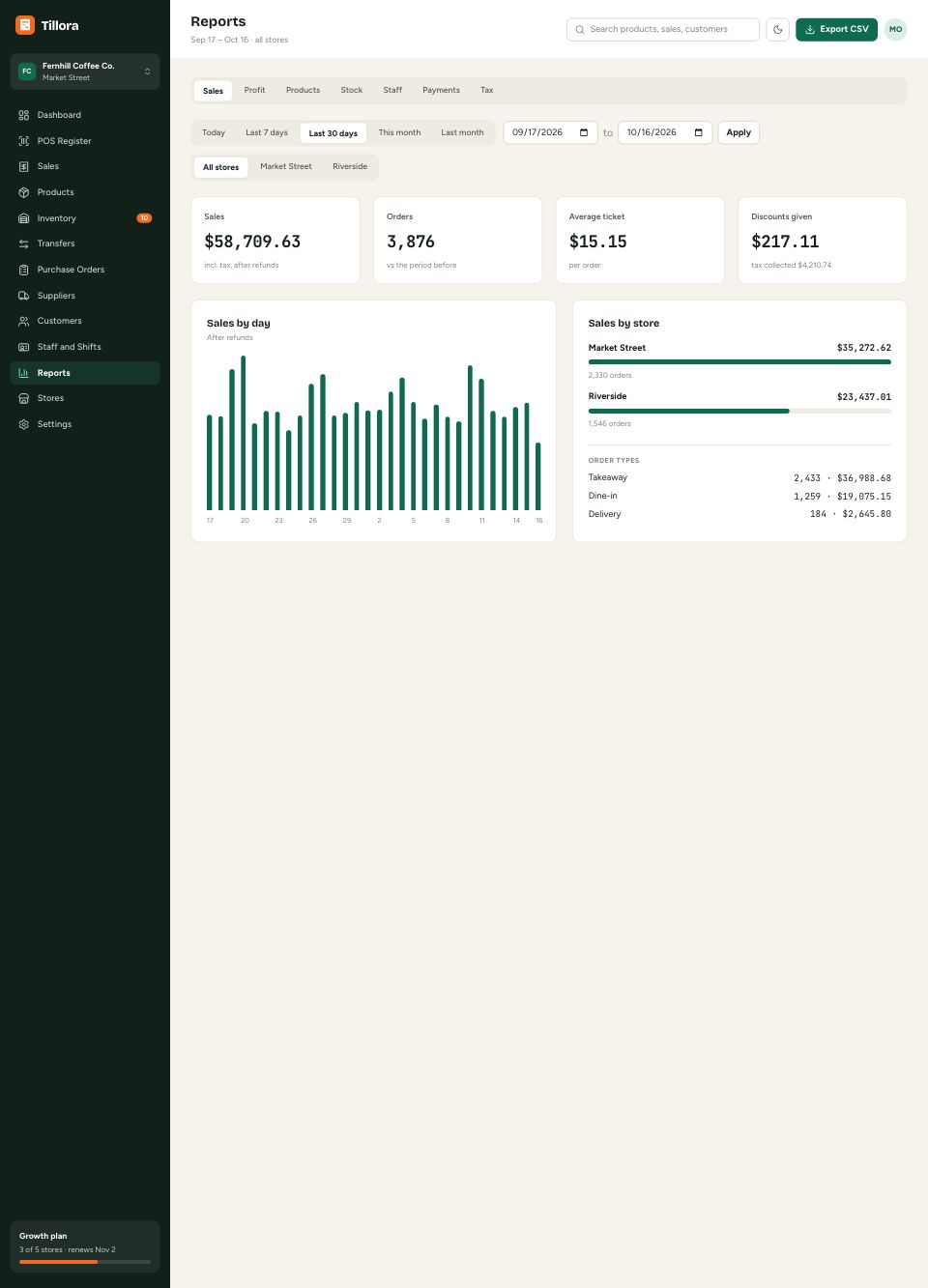The width and height of the screenshot is (928, 1288).
Task: Switch to the Tax report tab
Action: pyautogui.click(x=487, y=90)
